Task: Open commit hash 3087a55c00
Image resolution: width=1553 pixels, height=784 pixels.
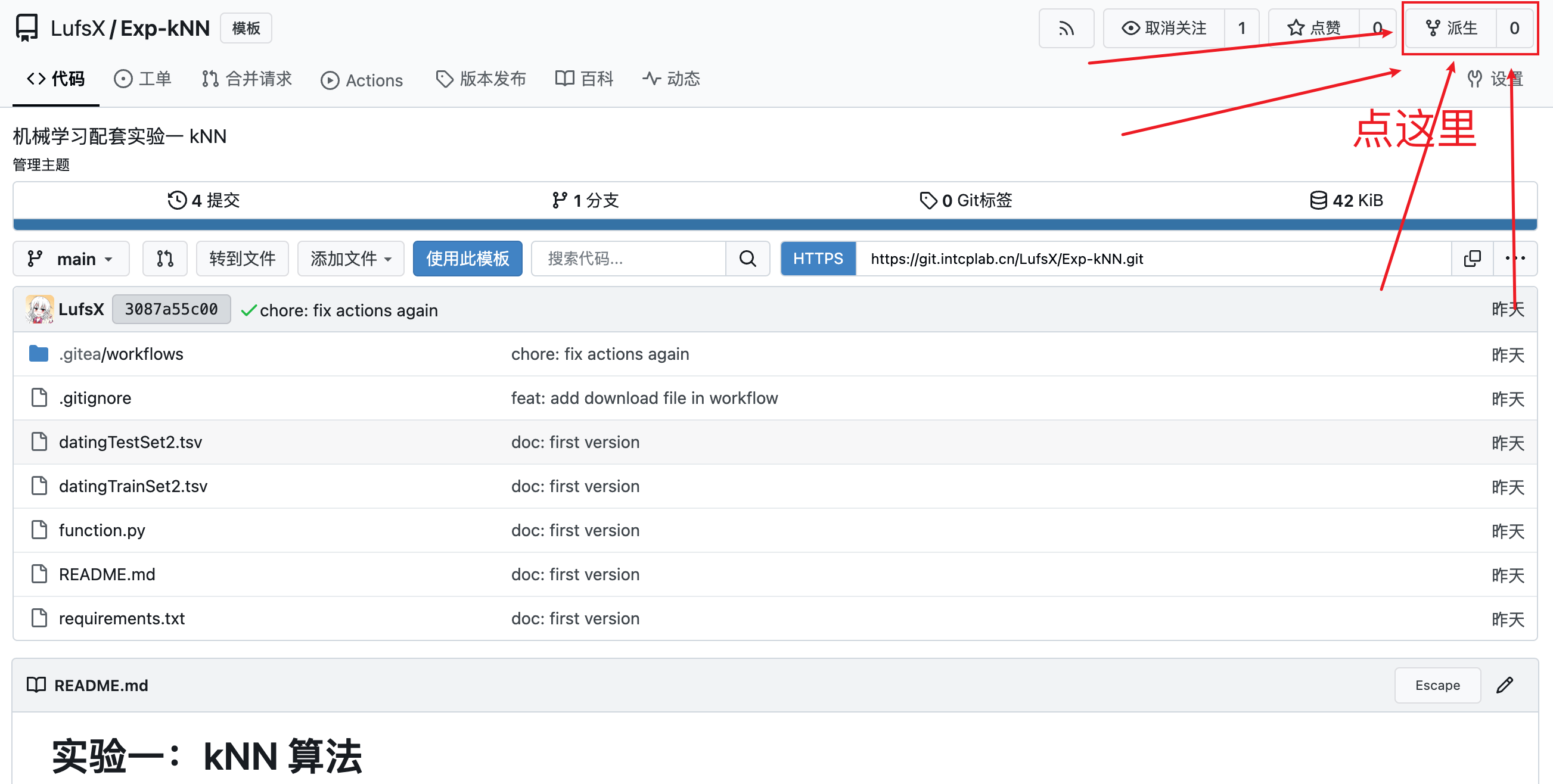Action: [171, 309]
